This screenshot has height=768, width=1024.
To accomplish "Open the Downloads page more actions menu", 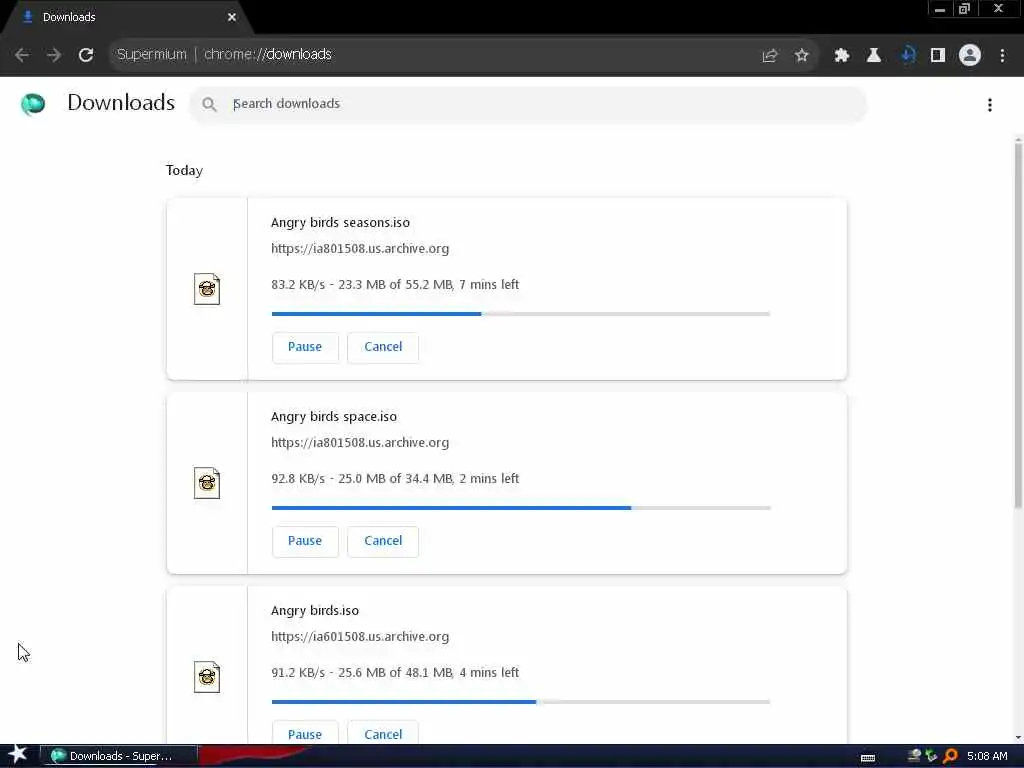I will click(x=989, y=105).
